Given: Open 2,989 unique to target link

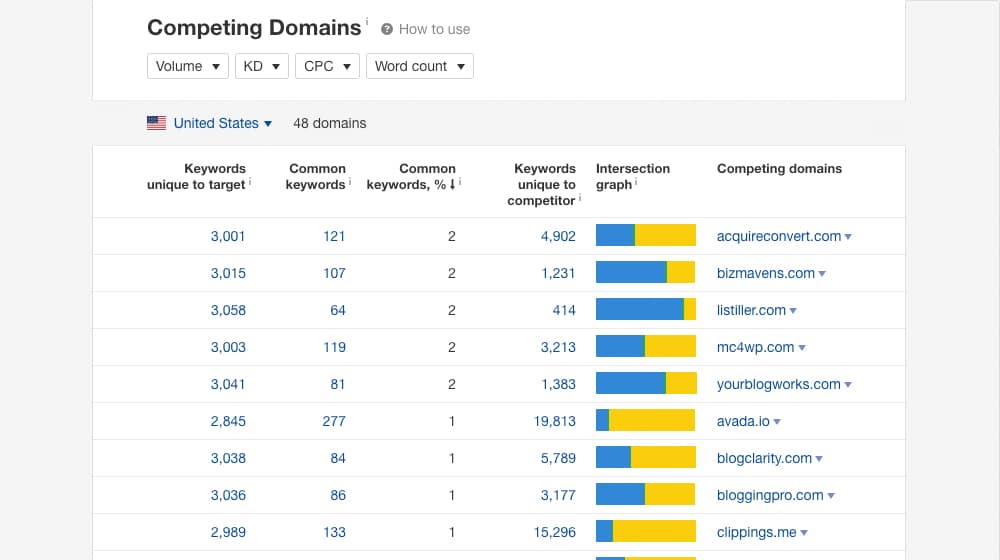Looking at the screenshot, I should pyautogui.click(x=228, y=532).
